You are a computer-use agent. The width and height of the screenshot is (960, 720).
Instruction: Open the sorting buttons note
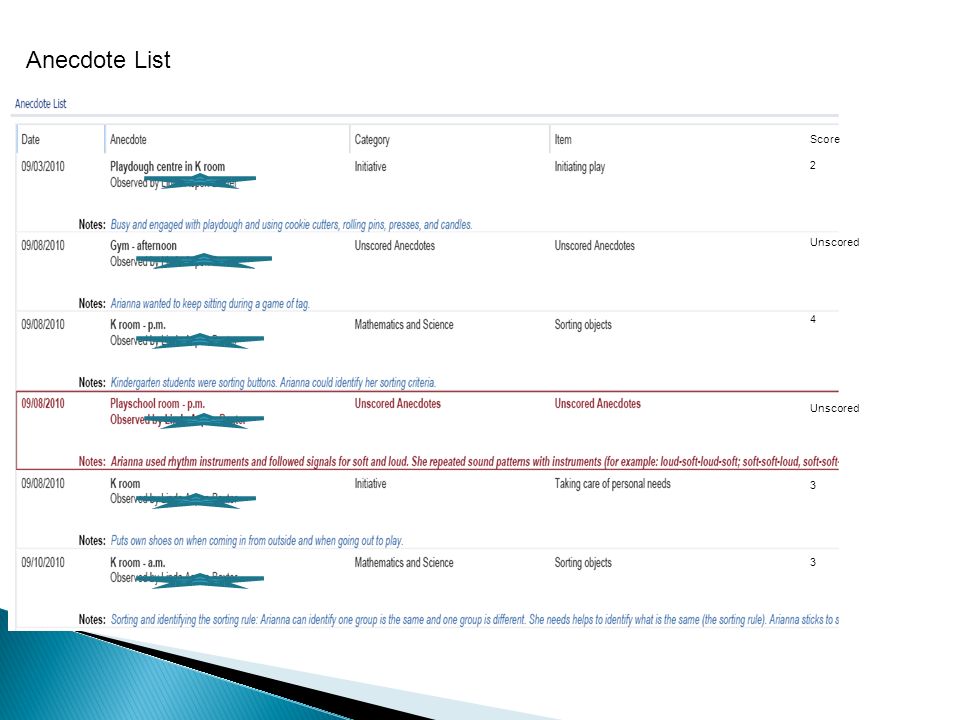[273, 383]
